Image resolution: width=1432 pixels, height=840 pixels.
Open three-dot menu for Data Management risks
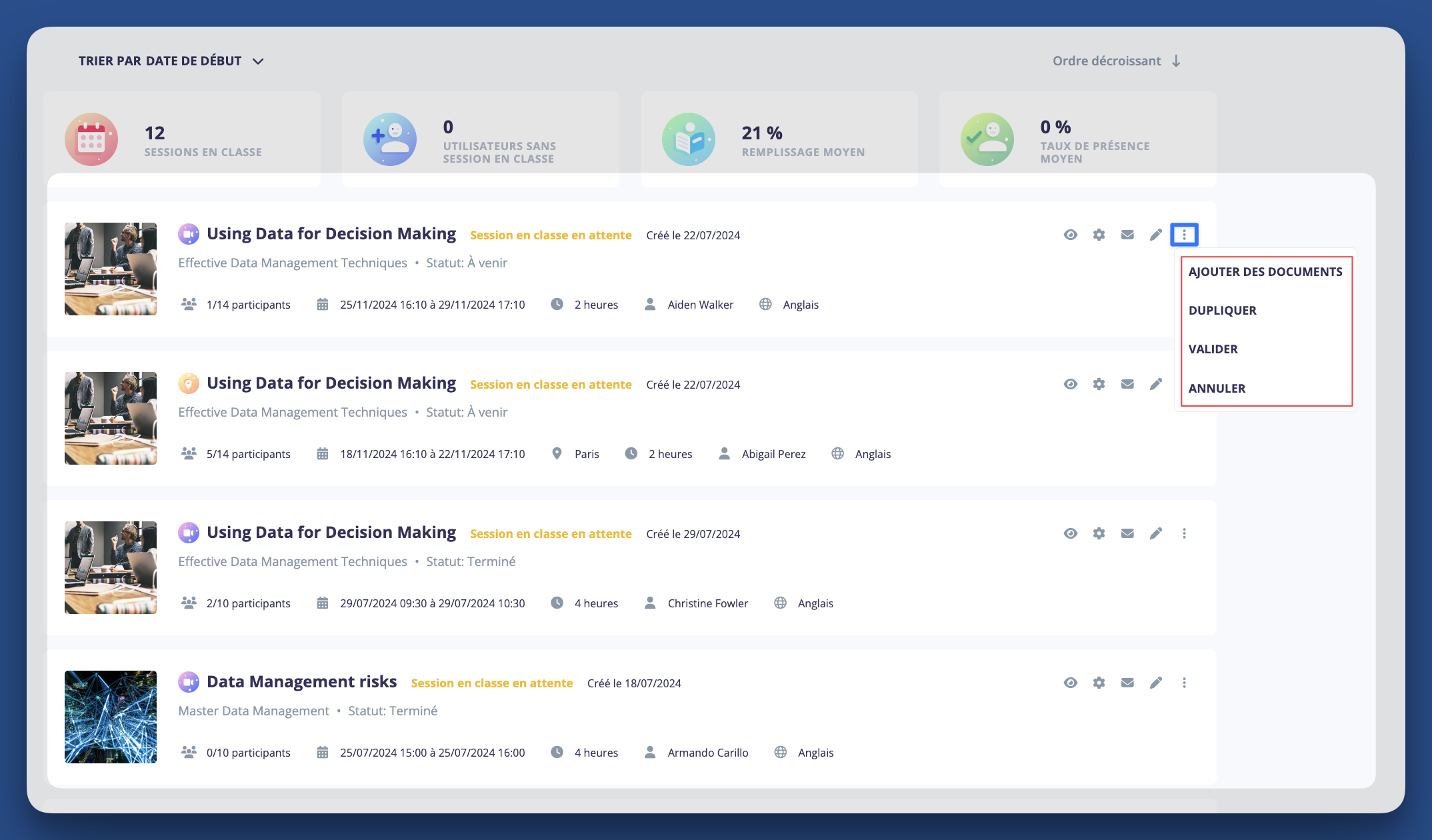1184,683
